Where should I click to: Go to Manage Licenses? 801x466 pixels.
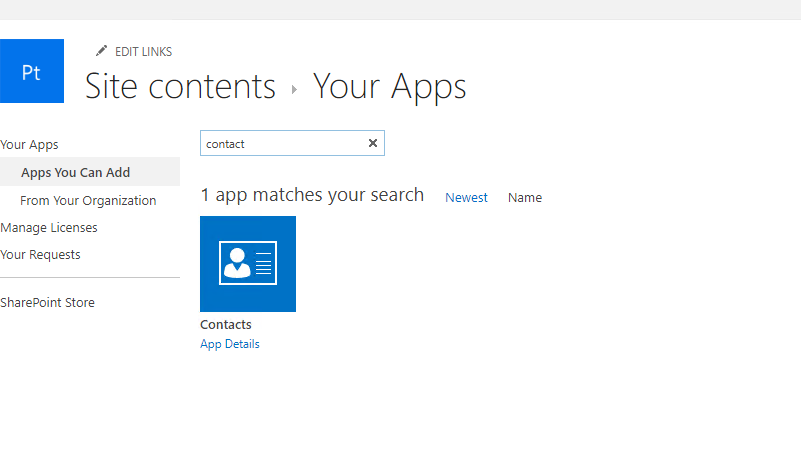coord(49,227)
